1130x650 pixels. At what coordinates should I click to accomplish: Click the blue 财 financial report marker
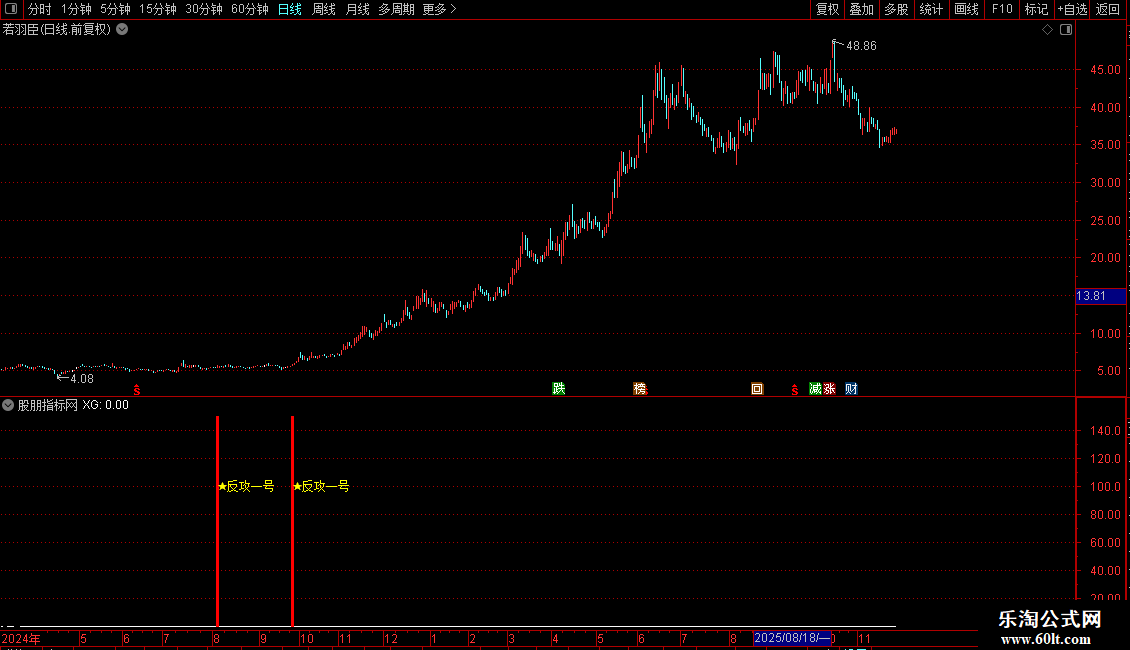tap(851, 388)
